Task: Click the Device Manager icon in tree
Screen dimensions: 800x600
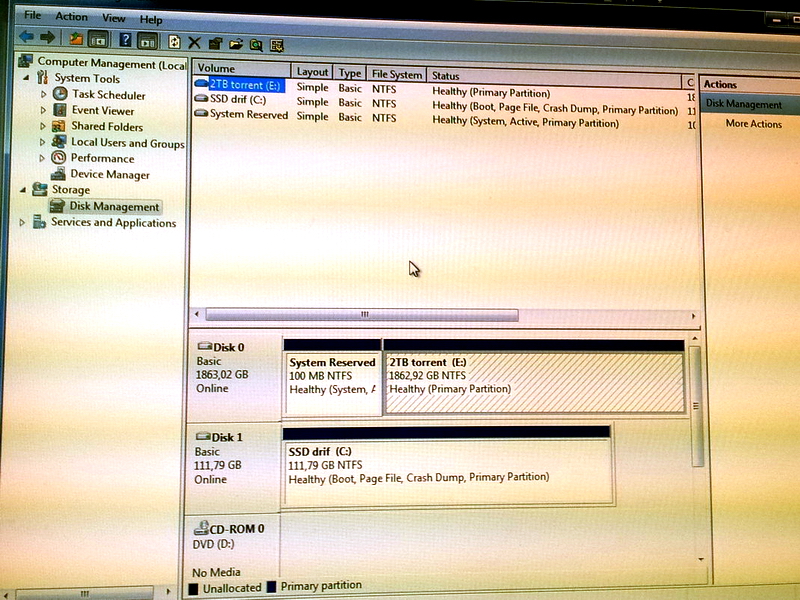Action: (59, 174)
